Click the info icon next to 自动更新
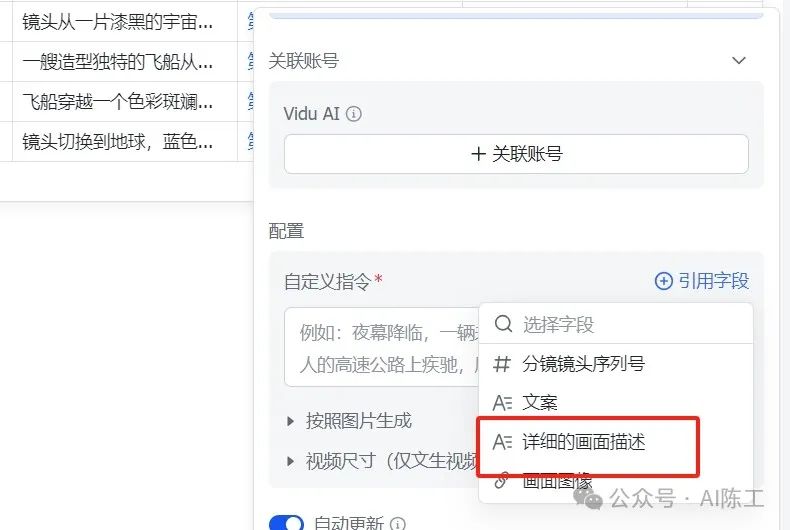This screenshot has height=530, width=790. click(398, 524)
